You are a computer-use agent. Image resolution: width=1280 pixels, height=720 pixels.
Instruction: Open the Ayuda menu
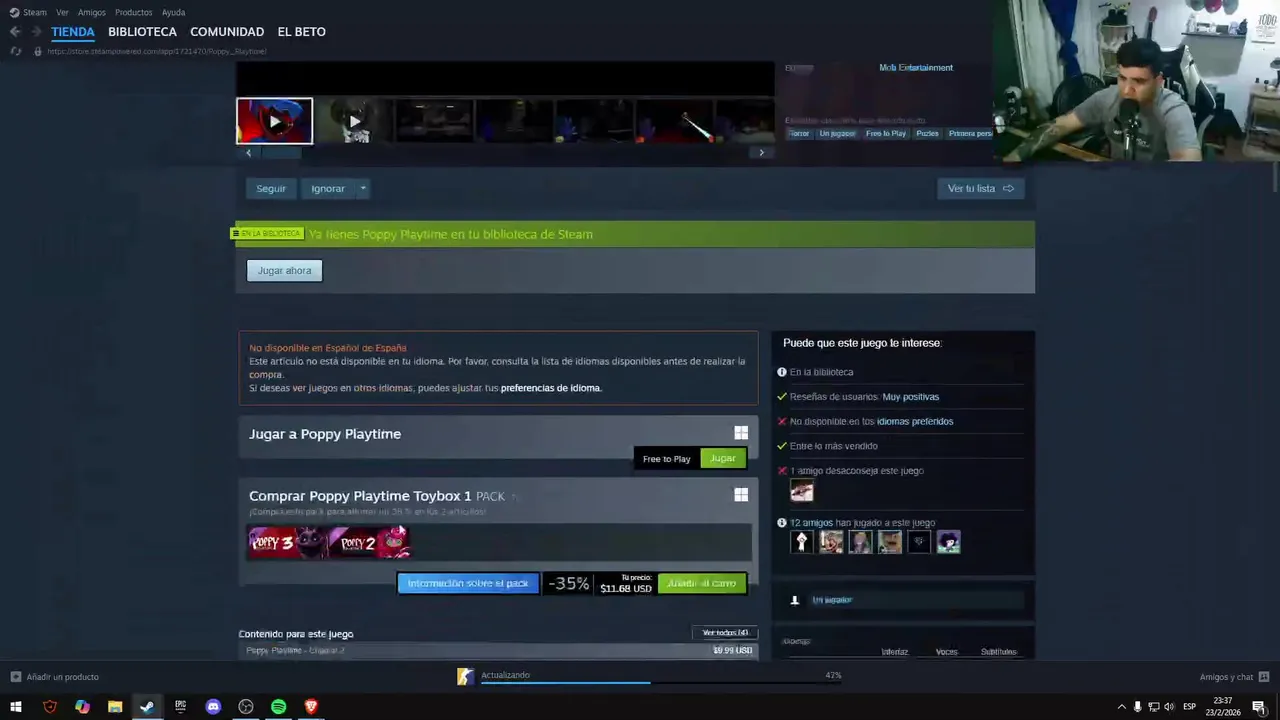(173, 12)
